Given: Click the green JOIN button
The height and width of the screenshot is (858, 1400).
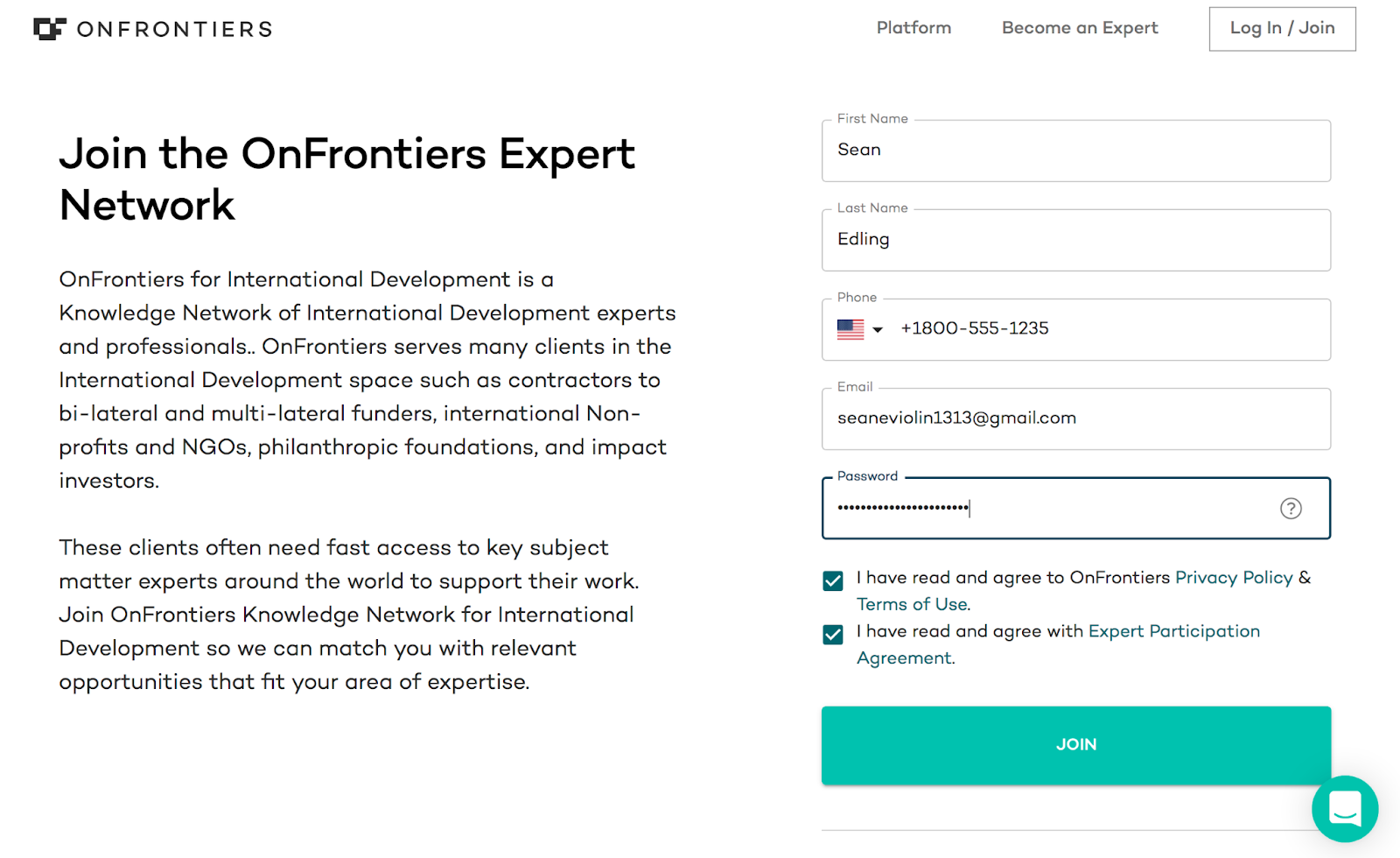Looking at the screenshot, I should (1076, 745).
